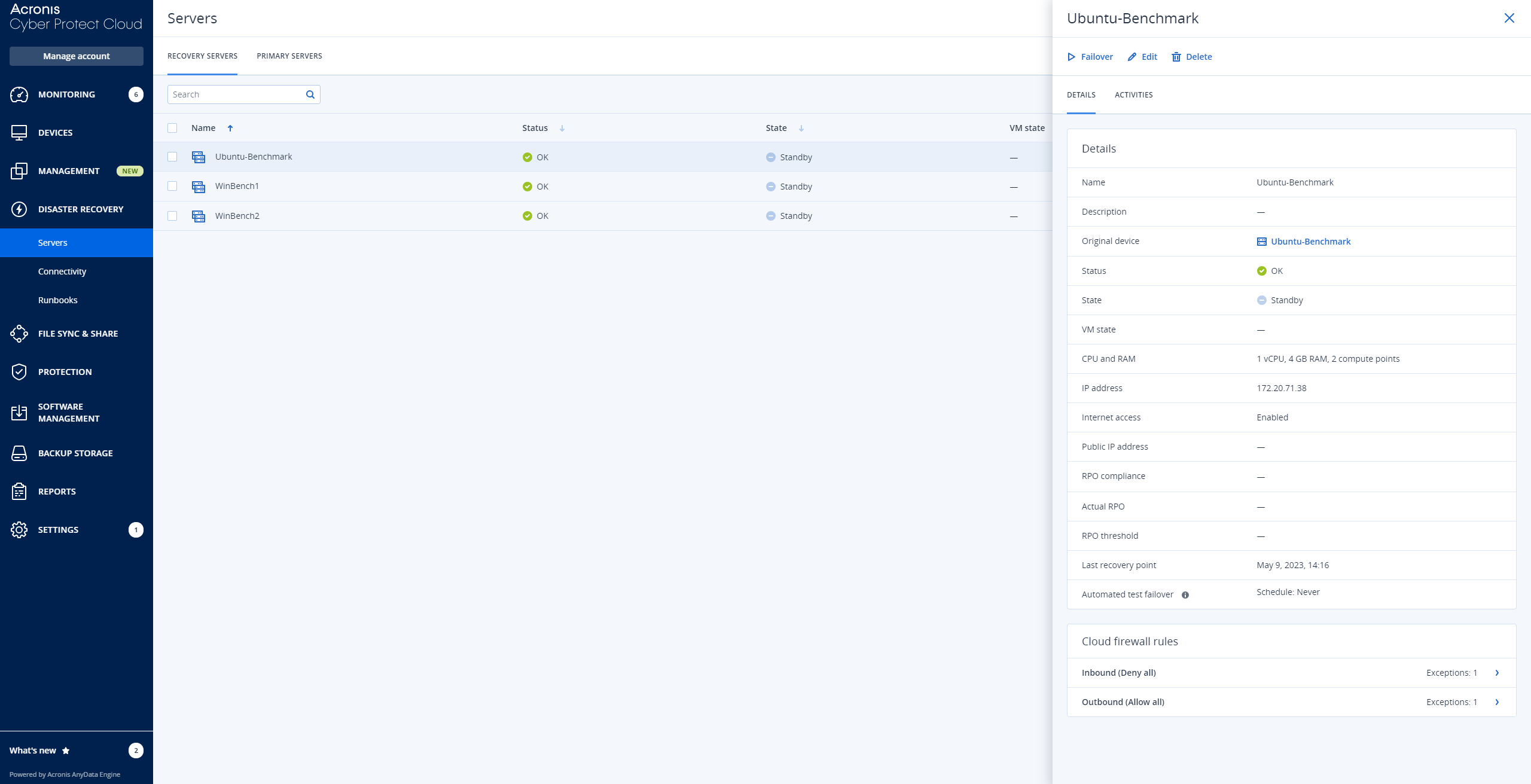Screen dimensions: 1531x784
Task: Click the Failover play icon
Action: [x=1072, y=57]
